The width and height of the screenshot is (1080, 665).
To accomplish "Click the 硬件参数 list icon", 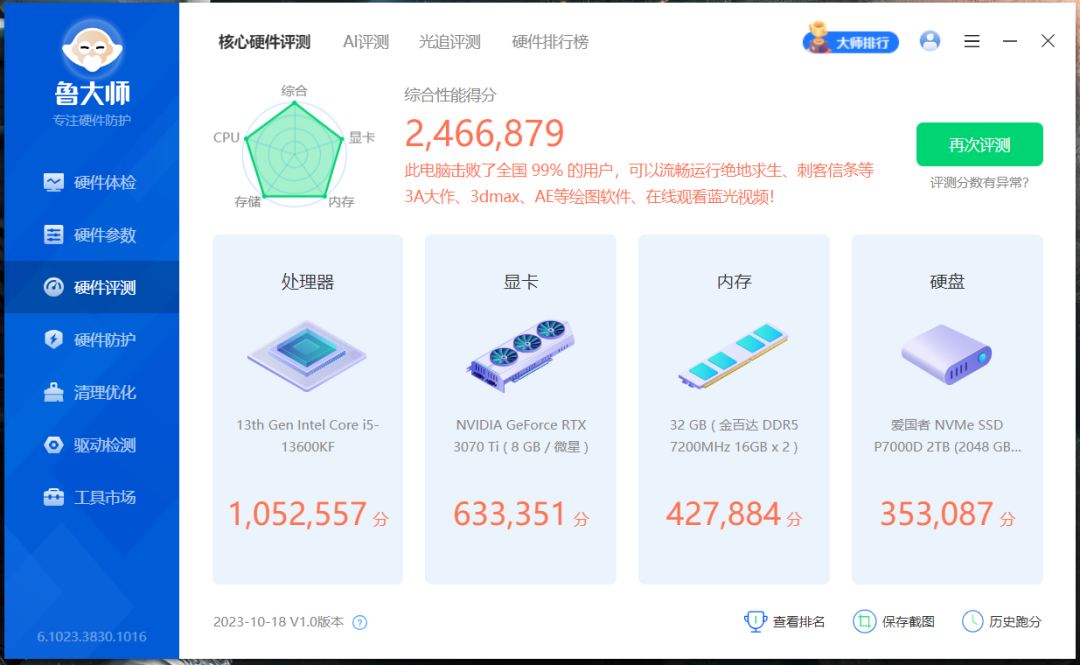I will pos(54,235).
